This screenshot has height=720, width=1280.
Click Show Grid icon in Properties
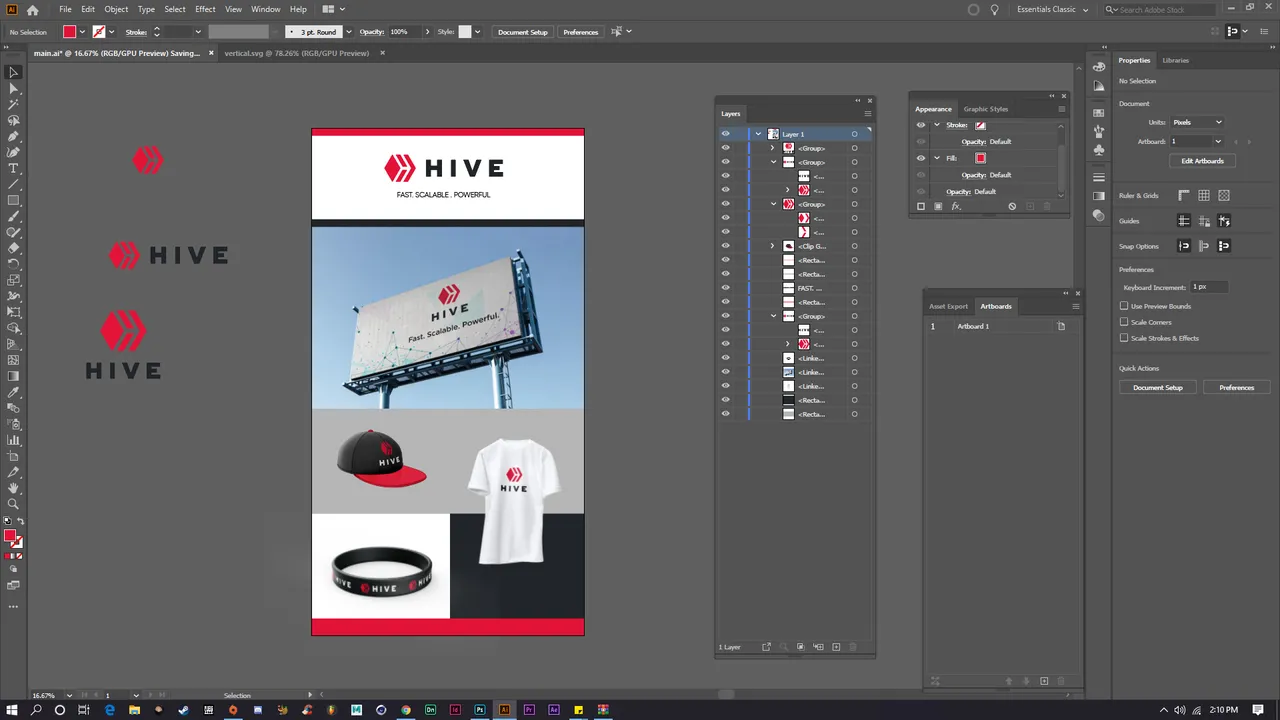click(x=1204, y=196)
